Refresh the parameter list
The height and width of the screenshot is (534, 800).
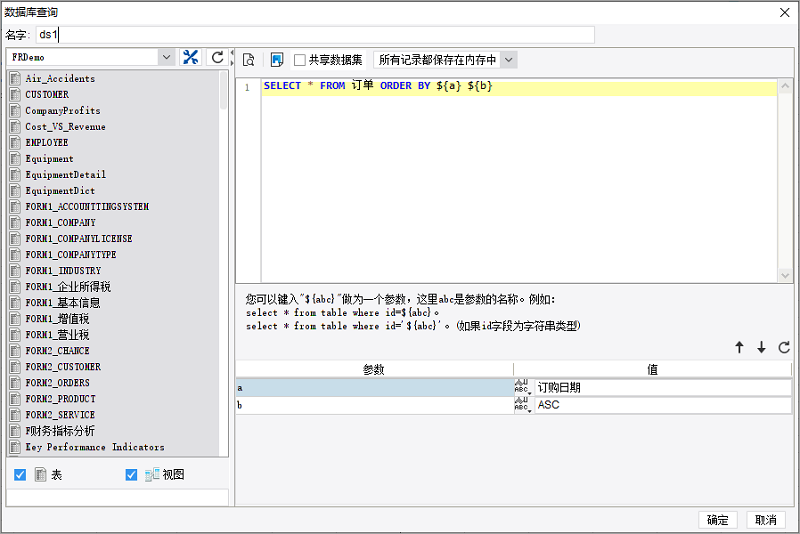point(784,347)
